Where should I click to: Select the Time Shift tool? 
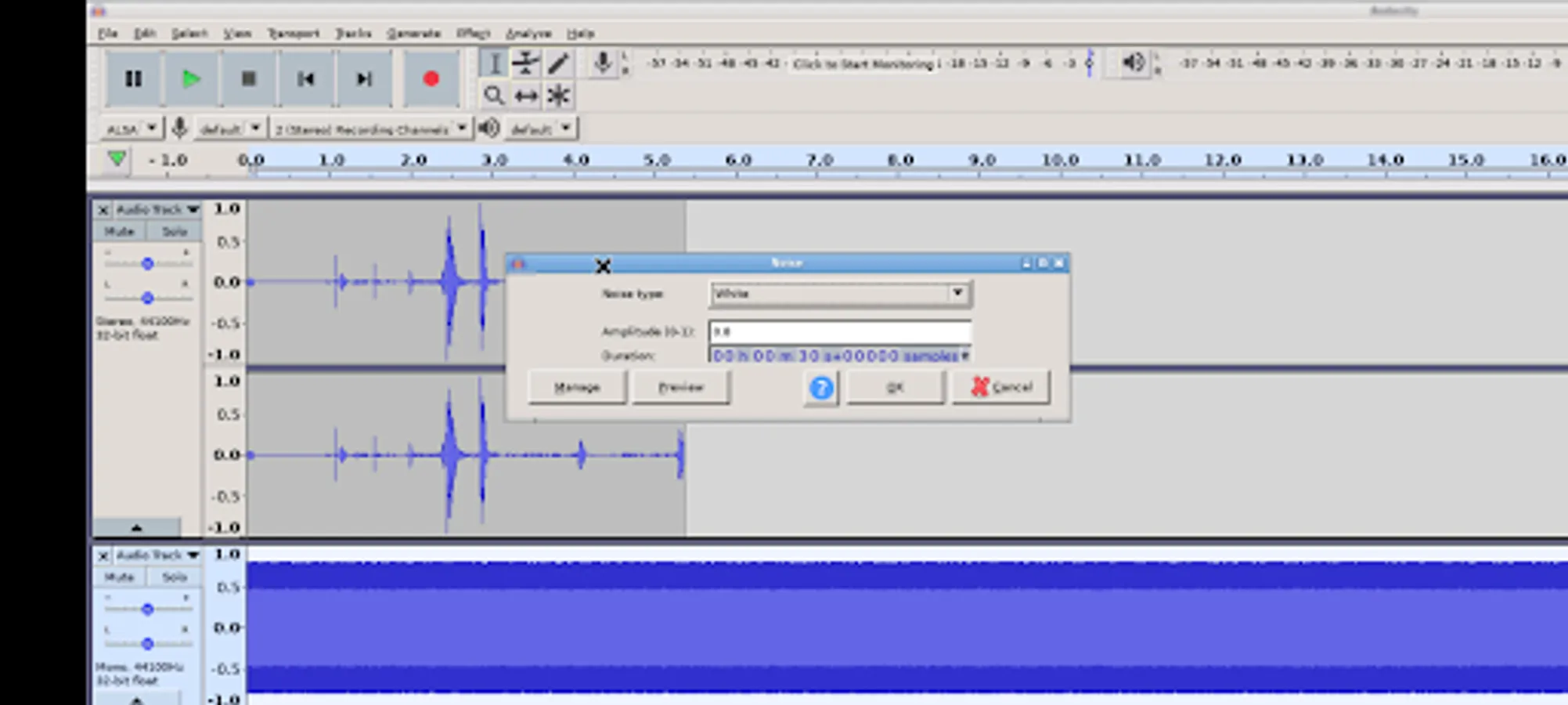click(x=526, y=96)
